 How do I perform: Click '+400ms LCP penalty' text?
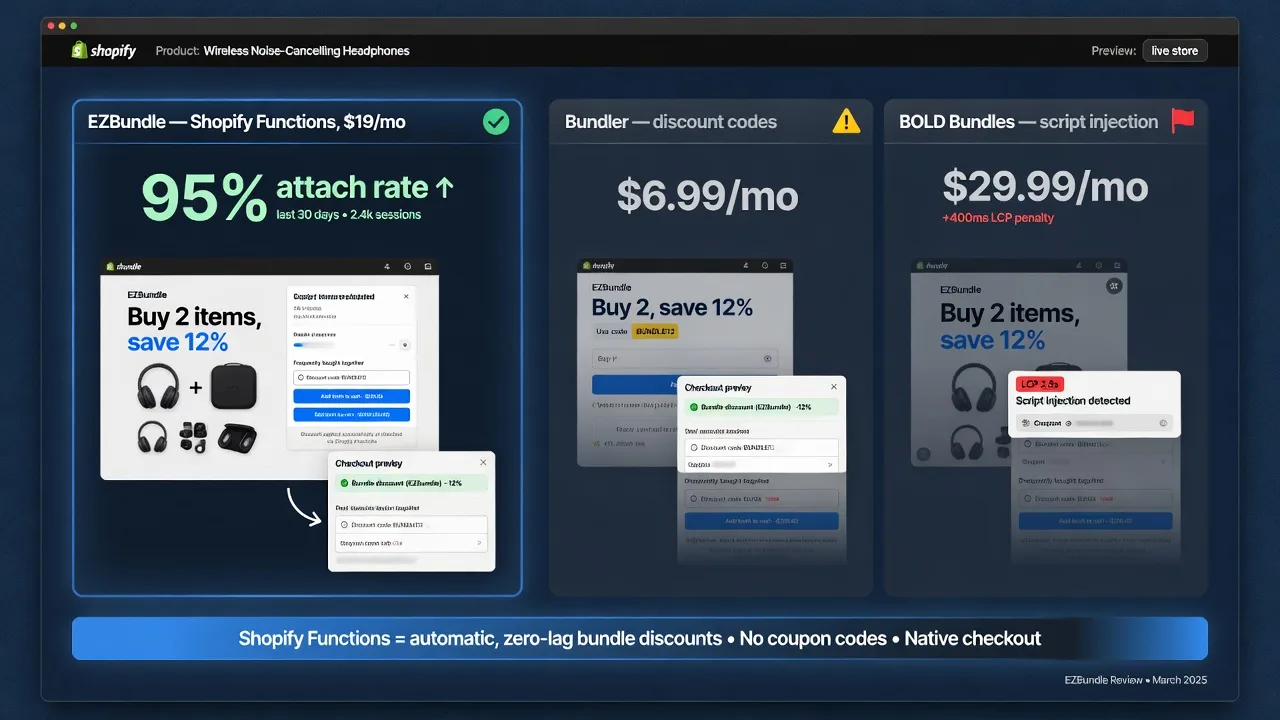pos(998,218)
